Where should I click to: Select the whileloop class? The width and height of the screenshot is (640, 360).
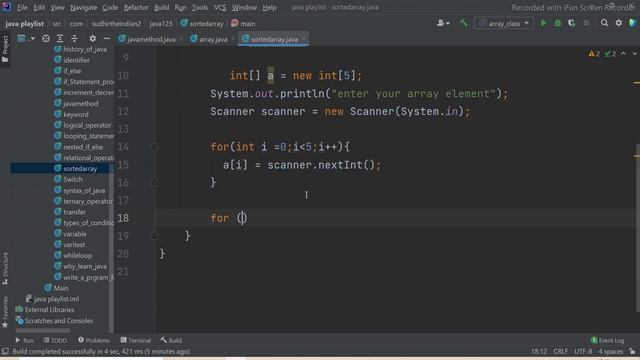73,256
